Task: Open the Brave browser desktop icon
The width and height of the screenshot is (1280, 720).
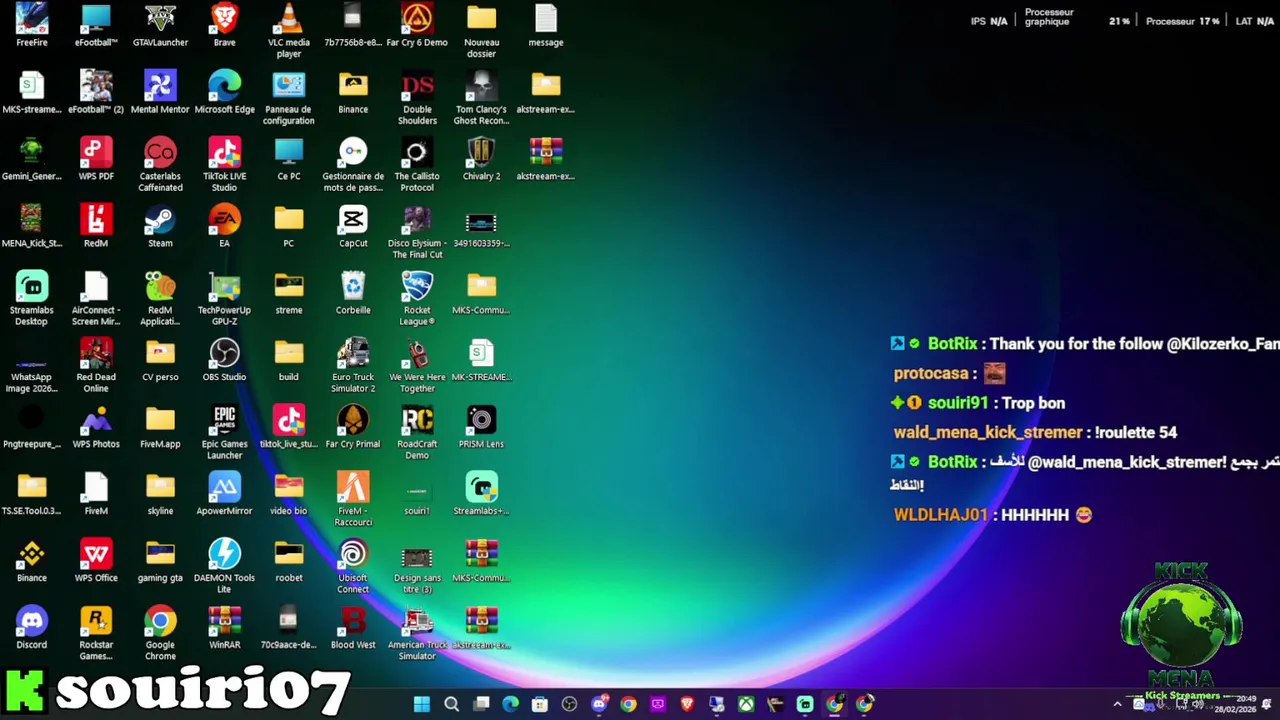Action: tap(224, 26)
